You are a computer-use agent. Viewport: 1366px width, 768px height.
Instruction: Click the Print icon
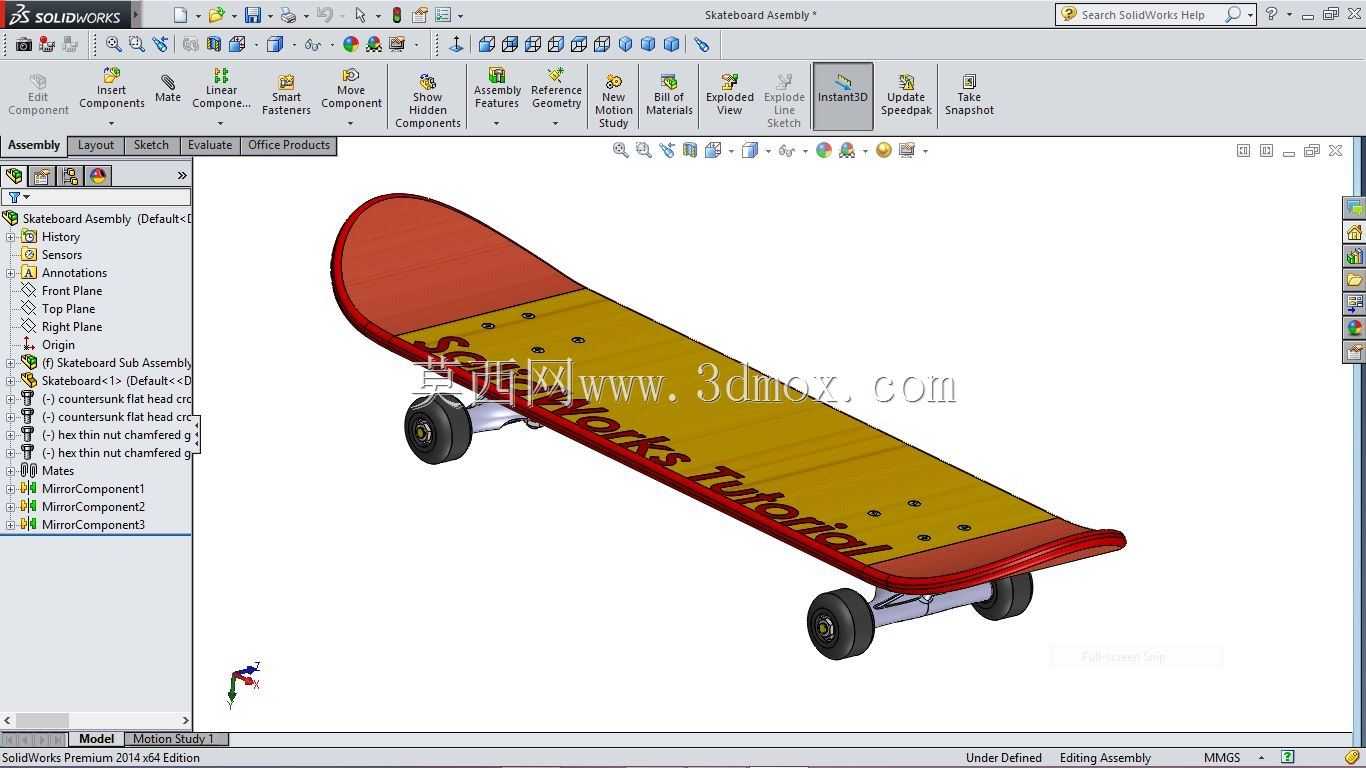click(x=288, y=15)
